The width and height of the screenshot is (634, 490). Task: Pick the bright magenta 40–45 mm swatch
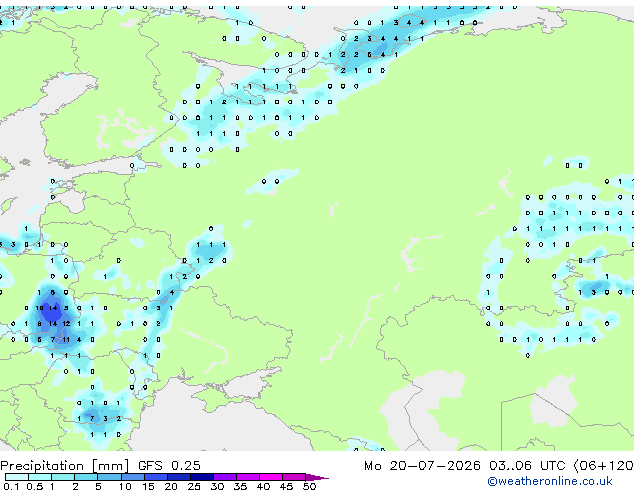271,477
